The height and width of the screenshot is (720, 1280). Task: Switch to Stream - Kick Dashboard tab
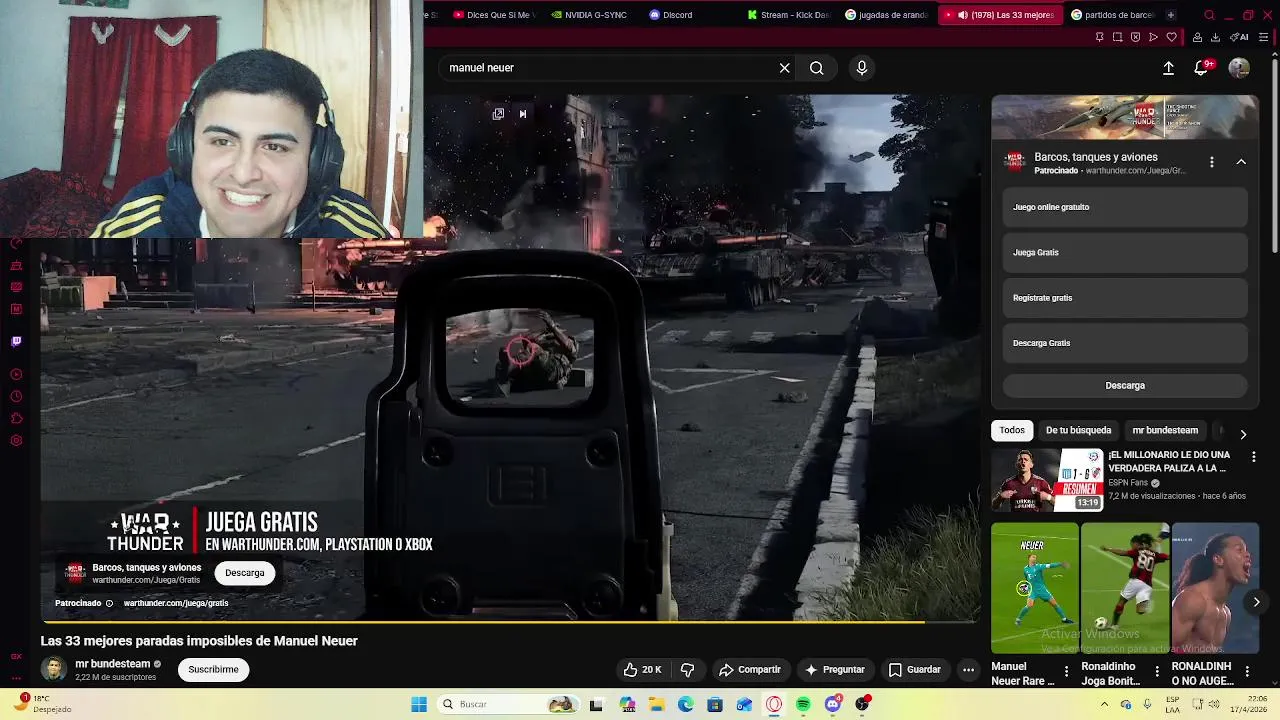[x=789, y=15]
